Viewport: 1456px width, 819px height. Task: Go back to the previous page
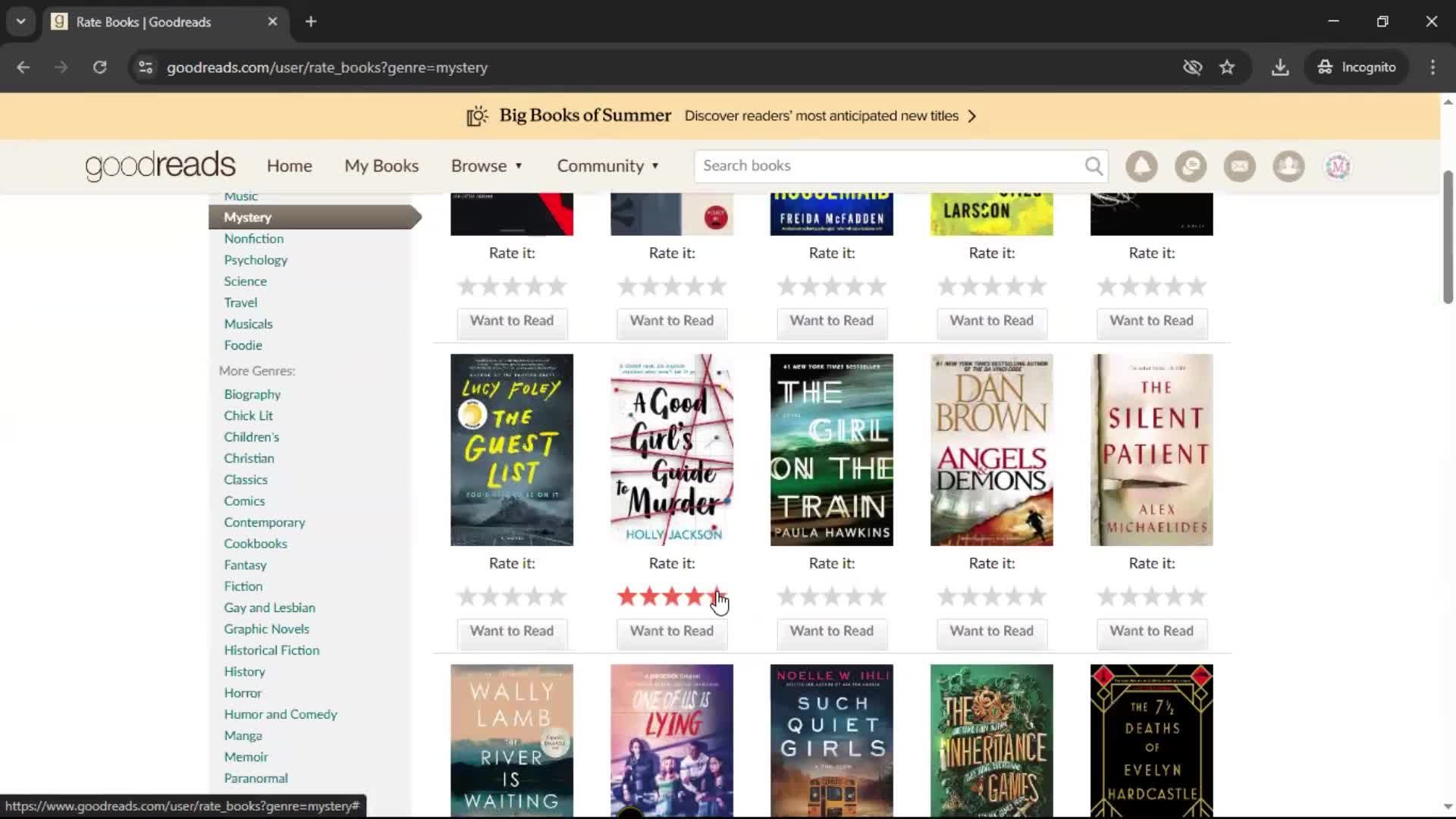point(23,67)
